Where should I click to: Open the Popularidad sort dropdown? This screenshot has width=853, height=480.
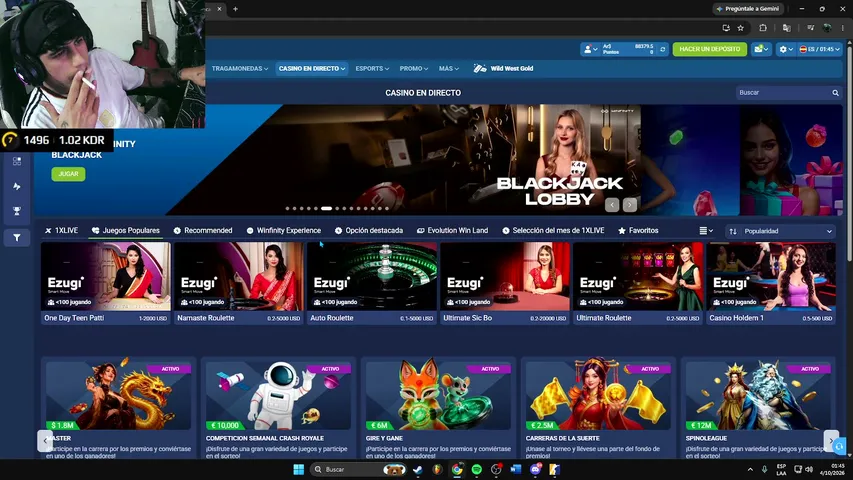click(x=780, y=231)
